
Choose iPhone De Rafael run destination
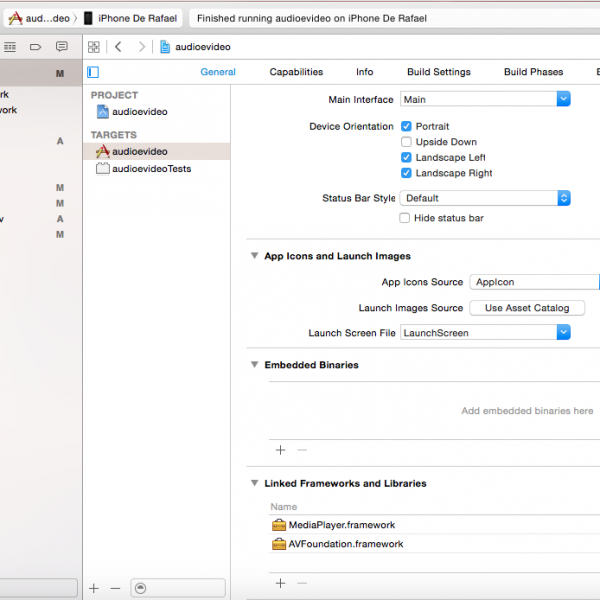point(130,18)
